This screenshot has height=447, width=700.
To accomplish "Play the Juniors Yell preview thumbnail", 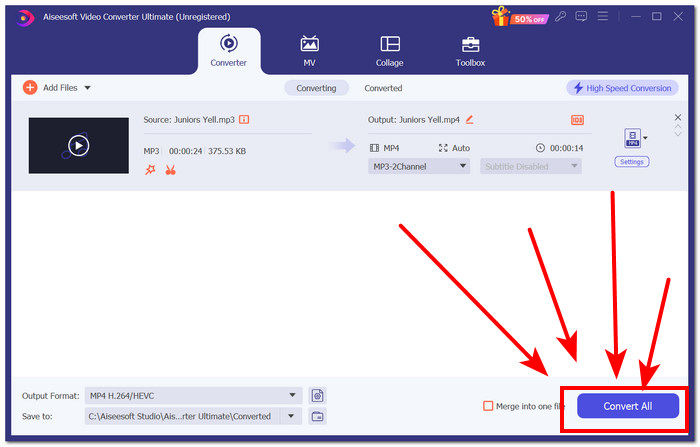I will pos(79,146).
